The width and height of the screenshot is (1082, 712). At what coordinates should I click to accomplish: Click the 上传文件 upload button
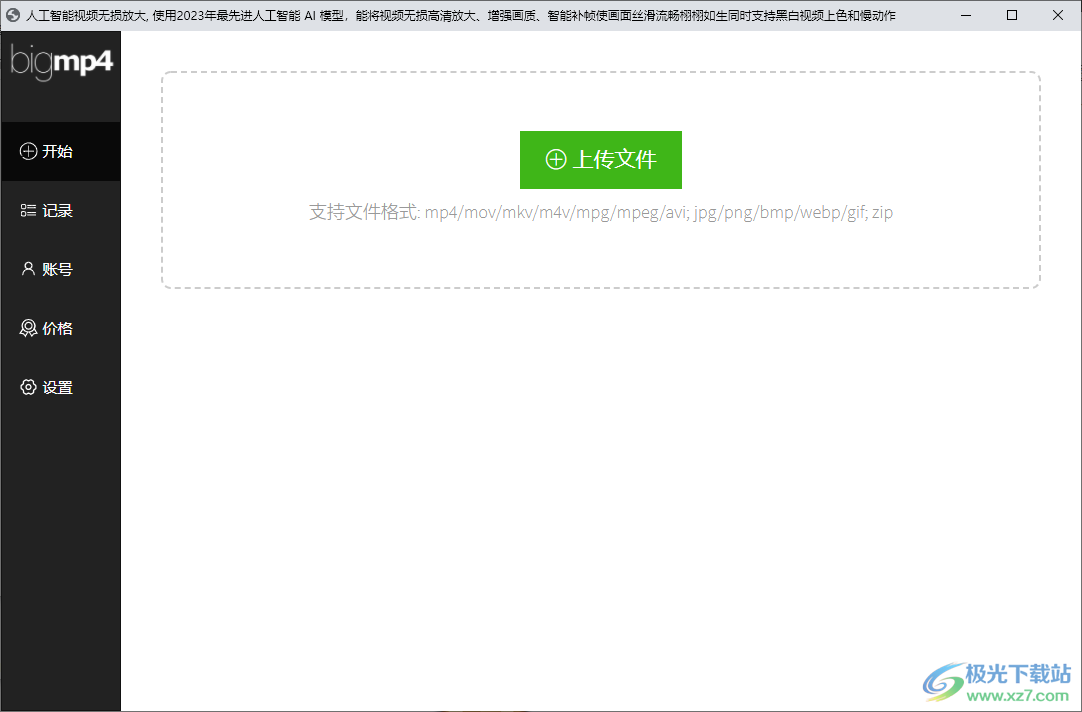tap(600, 159)
